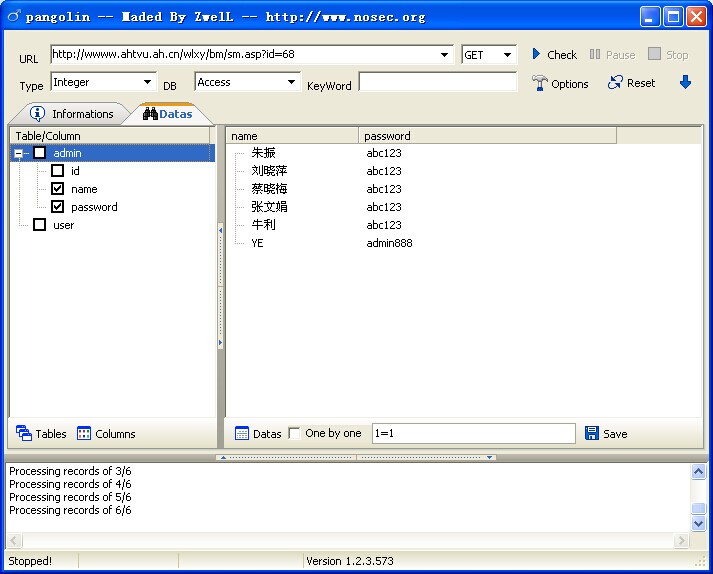Select the row named YE
The height and width of the screenshot is (574, 713).
tap(257, 243)
